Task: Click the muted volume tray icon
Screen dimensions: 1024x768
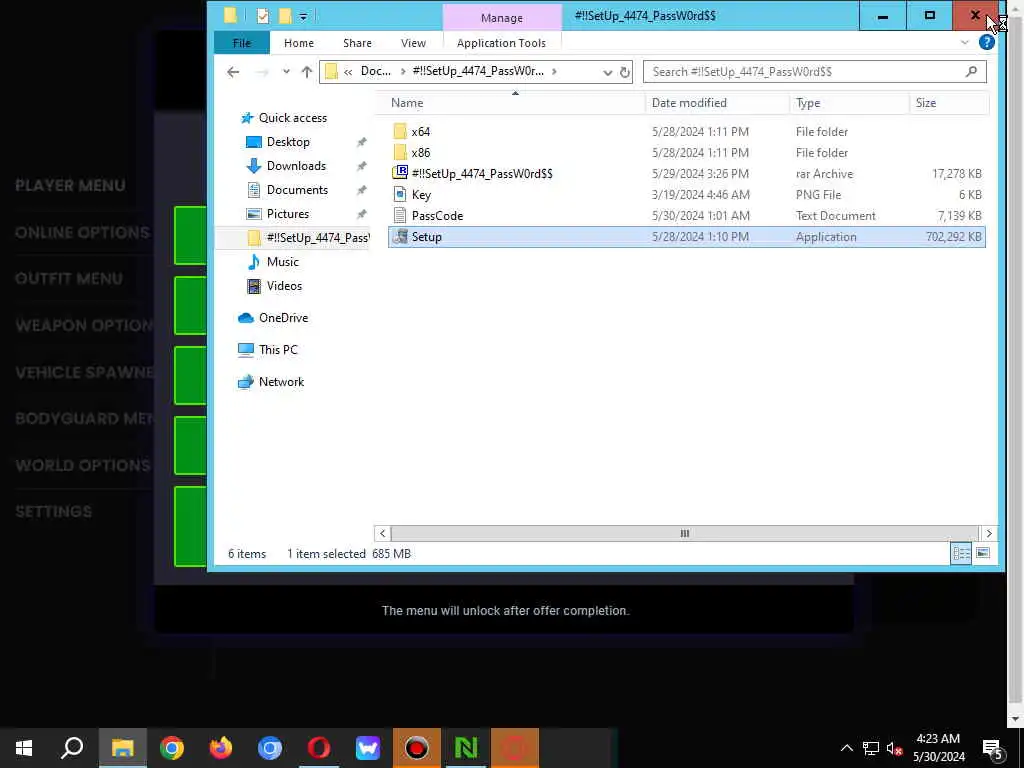Action: [x=894, y=748]
